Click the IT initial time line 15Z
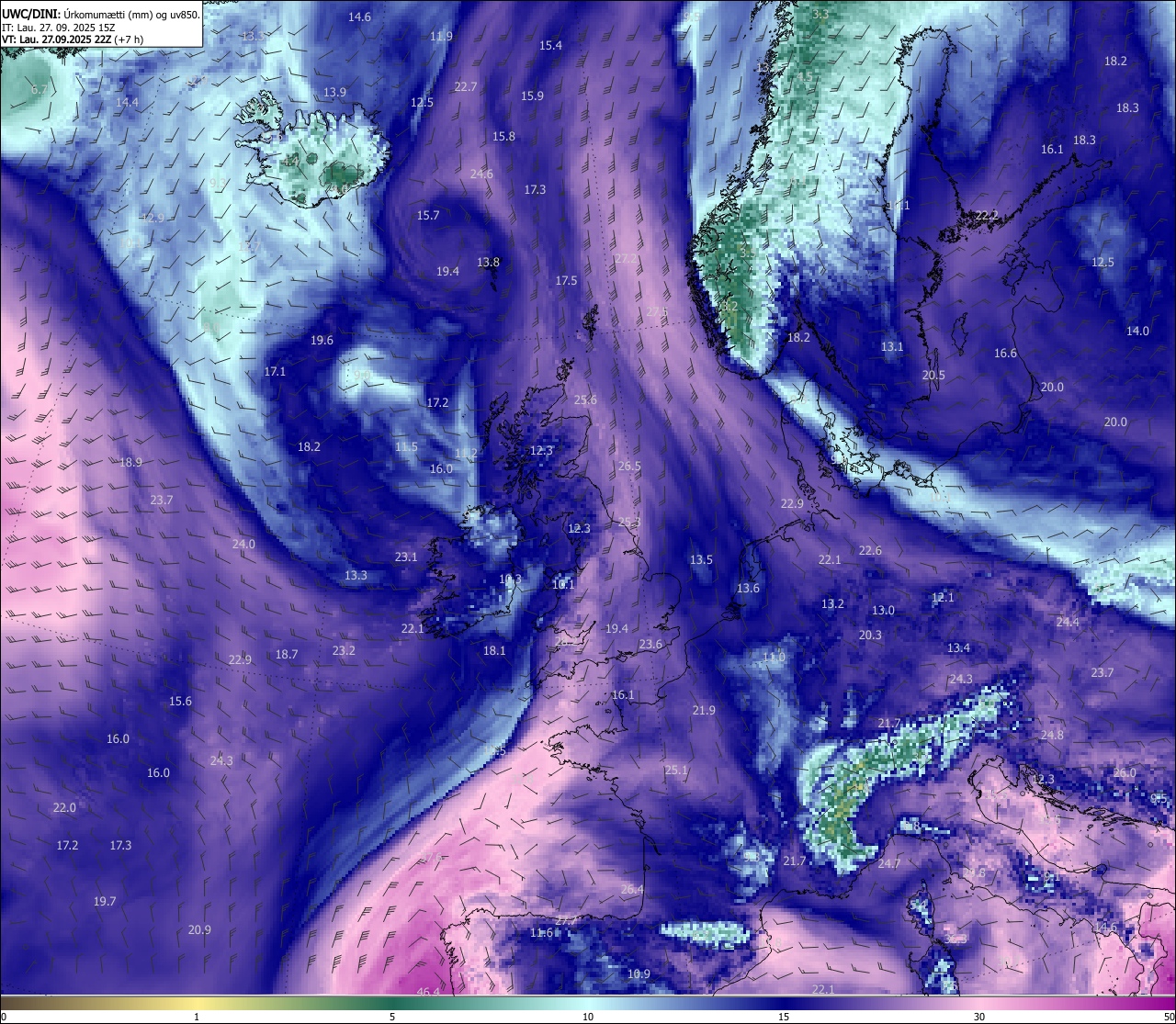The height and width of the screenshot is (1024, 1176). pos(59,27)
